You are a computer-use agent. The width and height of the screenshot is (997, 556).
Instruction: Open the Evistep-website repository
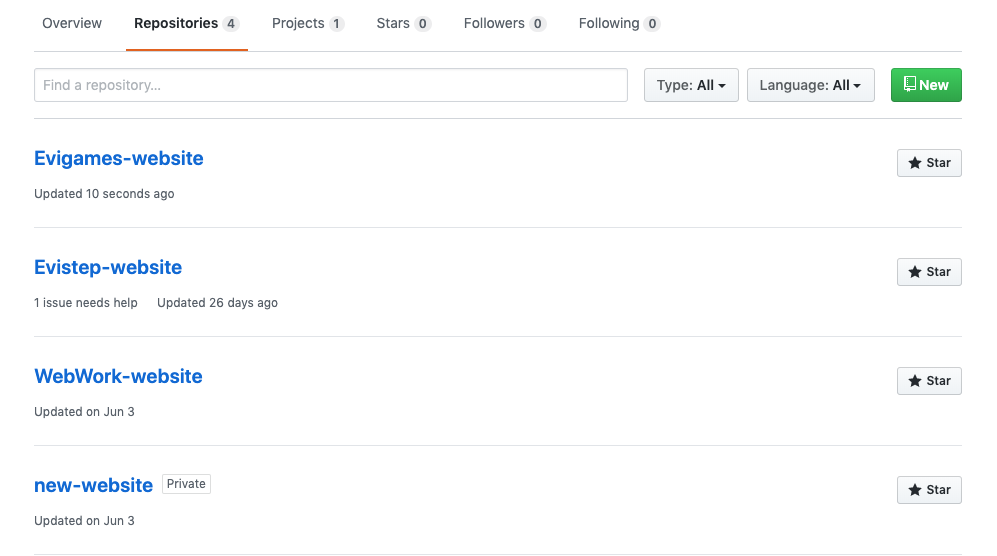[108, 267]
